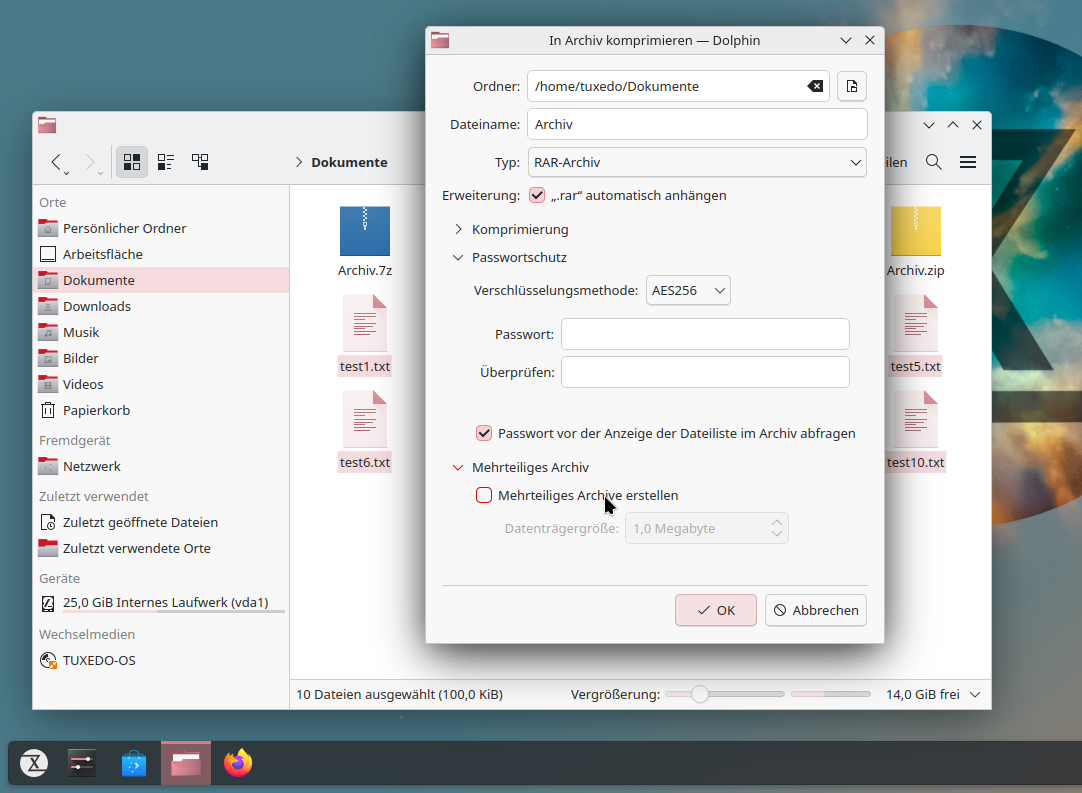Open Zuletzt geöffnete Dateien in sidebar
The height and width of the screenshot is (793, 1082).
coord(161,522)
